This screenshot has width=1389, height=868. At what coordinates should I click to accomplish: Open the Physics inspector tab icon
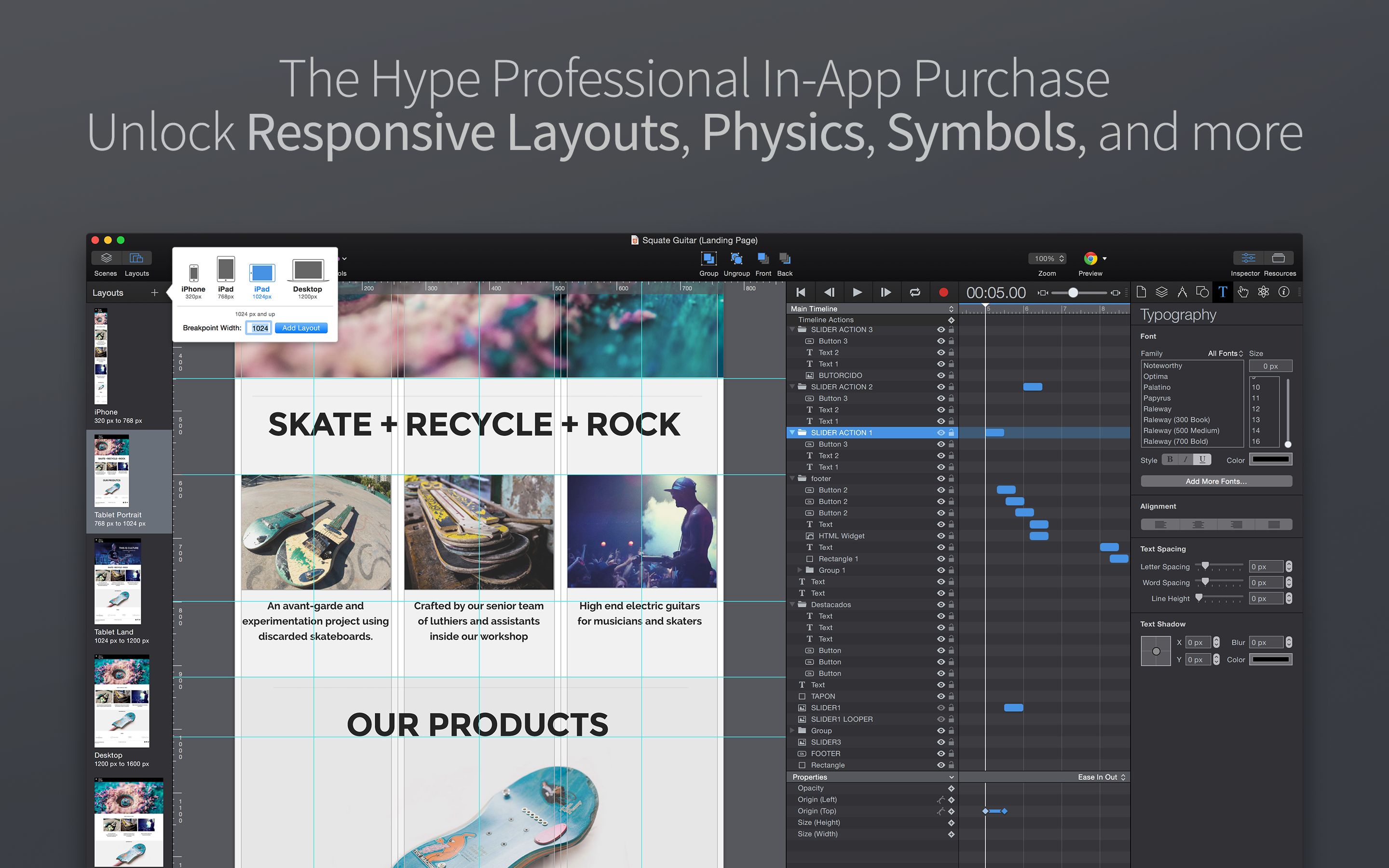click(1263, 292)
